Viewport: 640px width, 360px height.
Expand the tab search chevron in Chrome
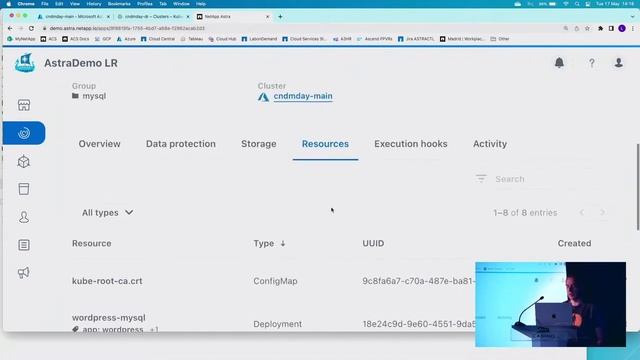pos(633,17)
